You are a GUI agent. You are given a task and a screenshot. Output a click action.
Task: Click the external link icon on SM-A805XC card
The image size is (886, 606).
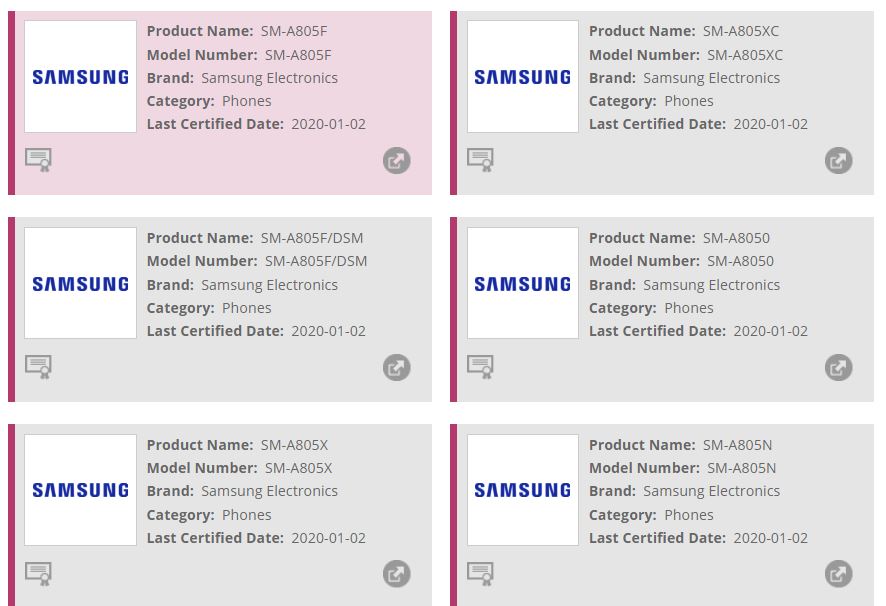point(838,160)
